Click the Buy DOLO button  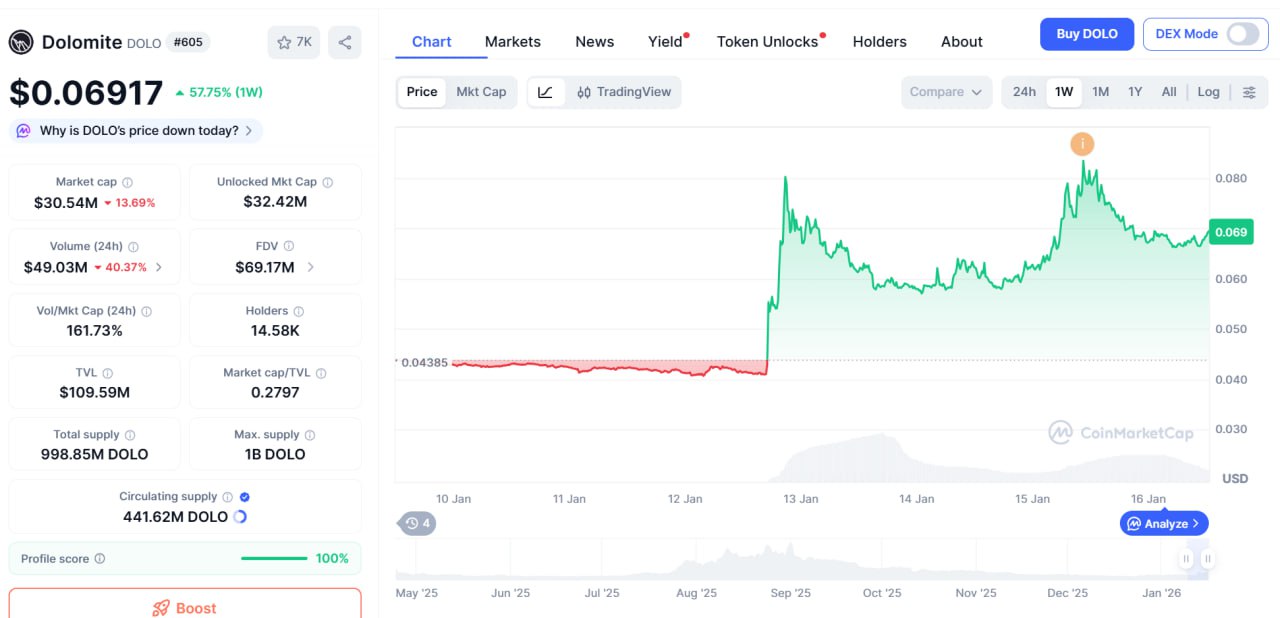tap(1086, 34)
